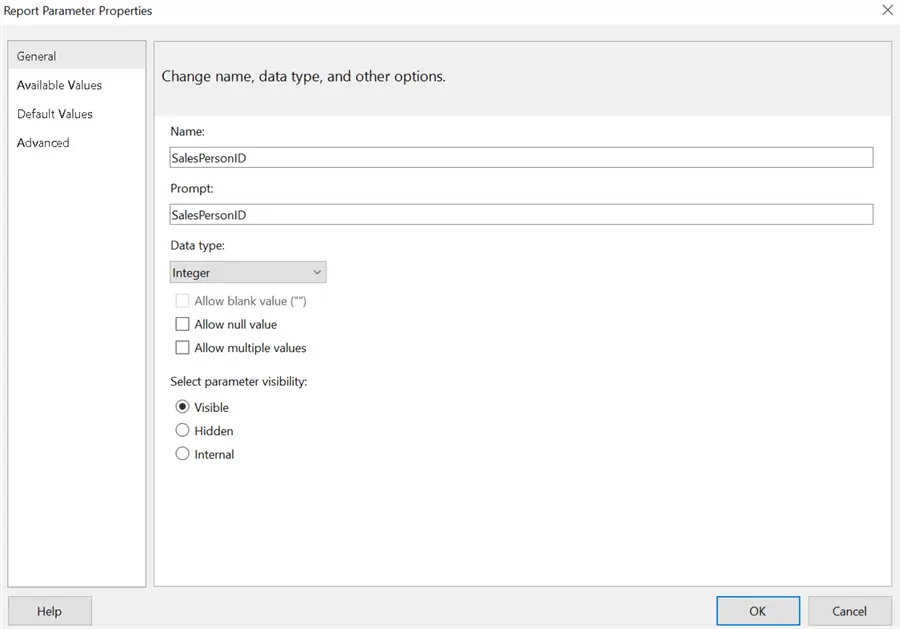This screenshot has width=900, height=629.
Task: Click the "Change name, data type" heading
Action: click(303, 76)
